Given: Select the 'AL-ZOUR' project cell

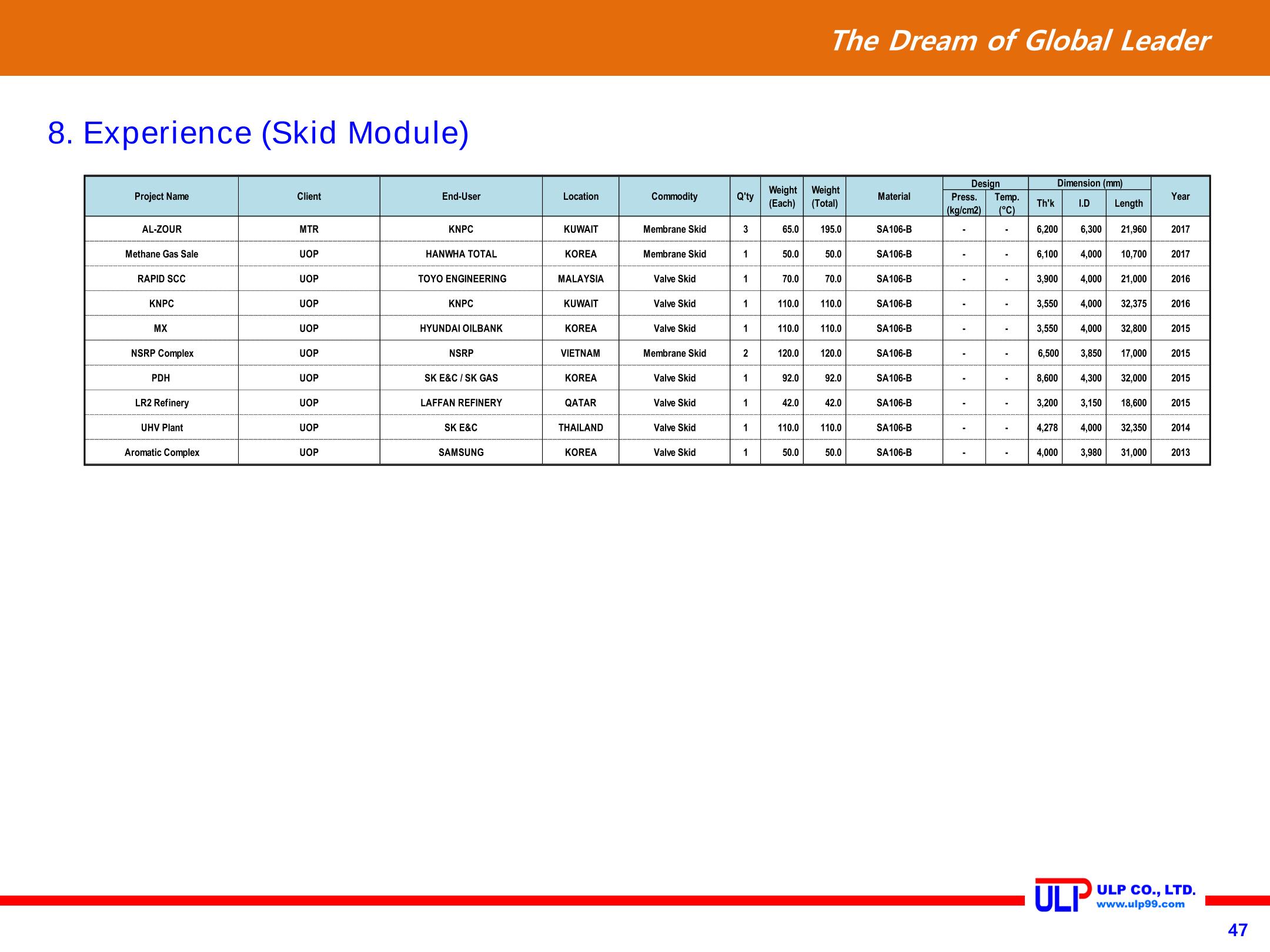Looking at the screenshot, I should tap(162, 229).
